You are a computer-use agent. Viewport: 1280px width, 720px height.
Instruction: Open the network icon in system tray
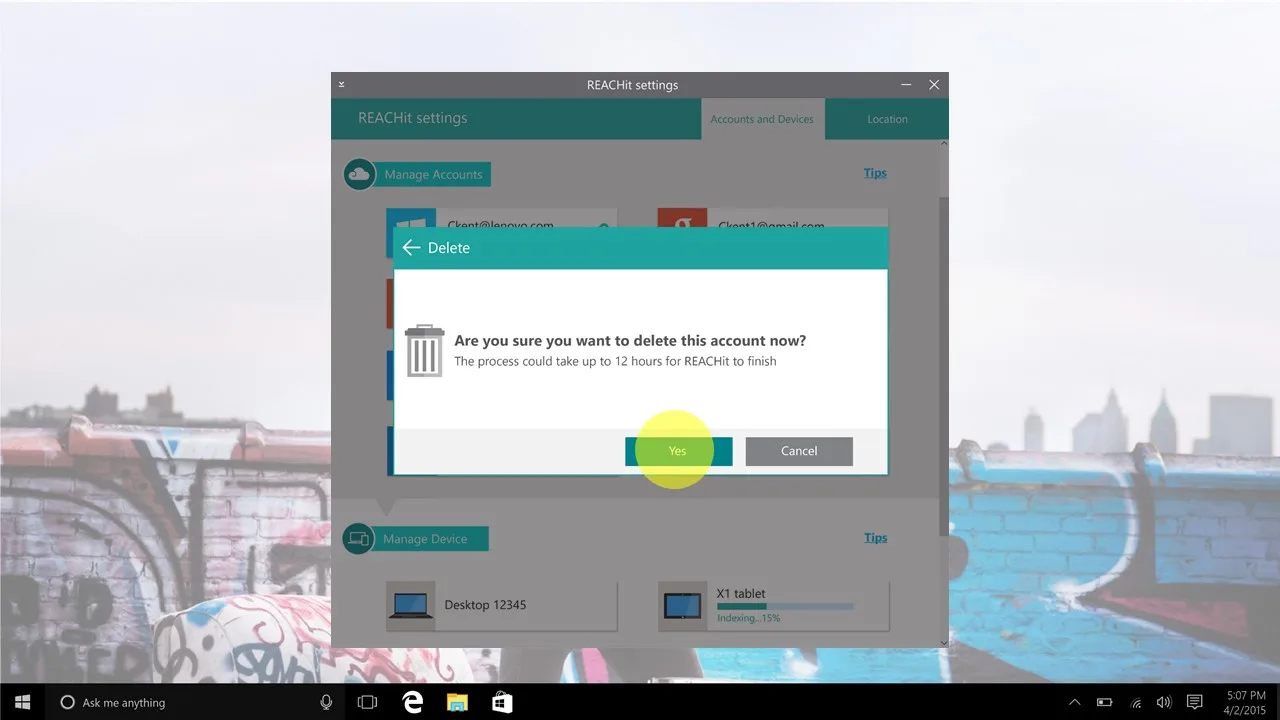click(1135, 702)
